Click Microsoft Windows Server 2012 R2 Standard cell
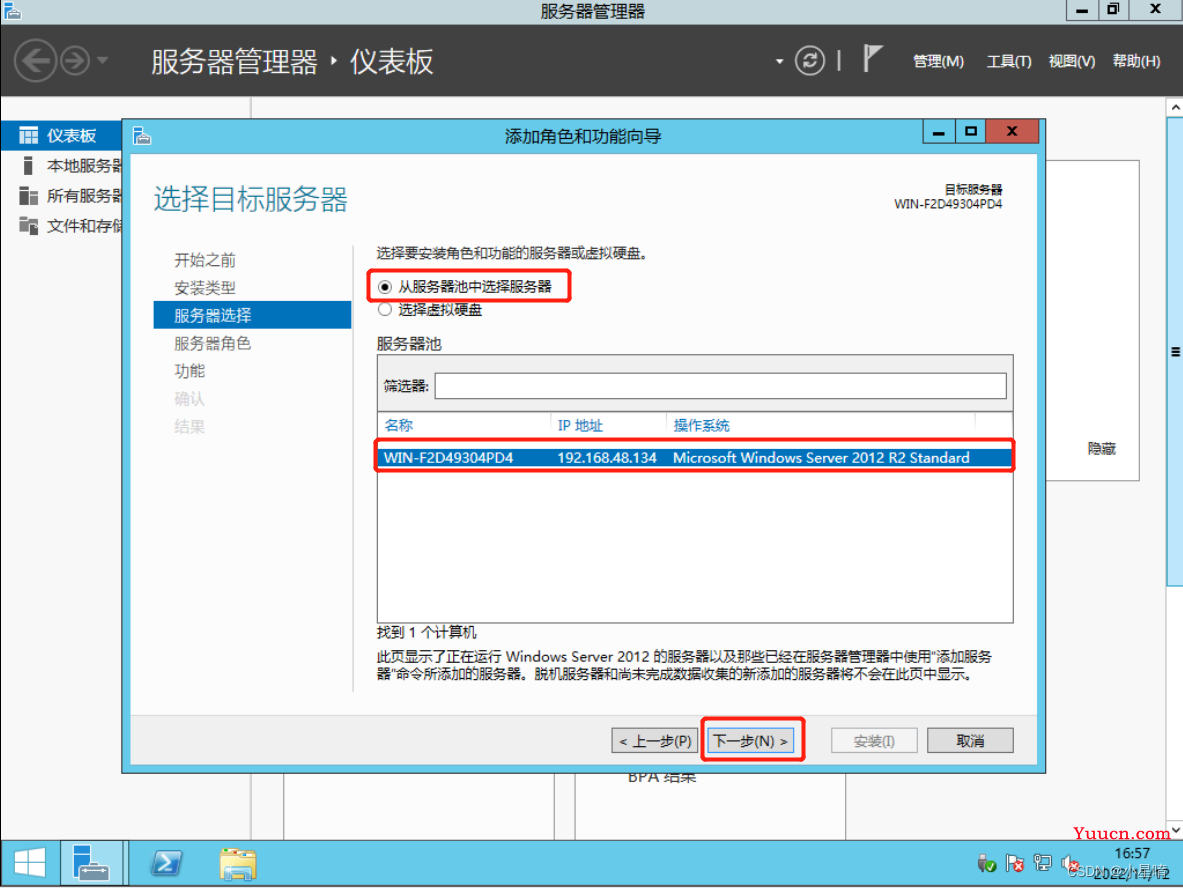 click(821, 458)
